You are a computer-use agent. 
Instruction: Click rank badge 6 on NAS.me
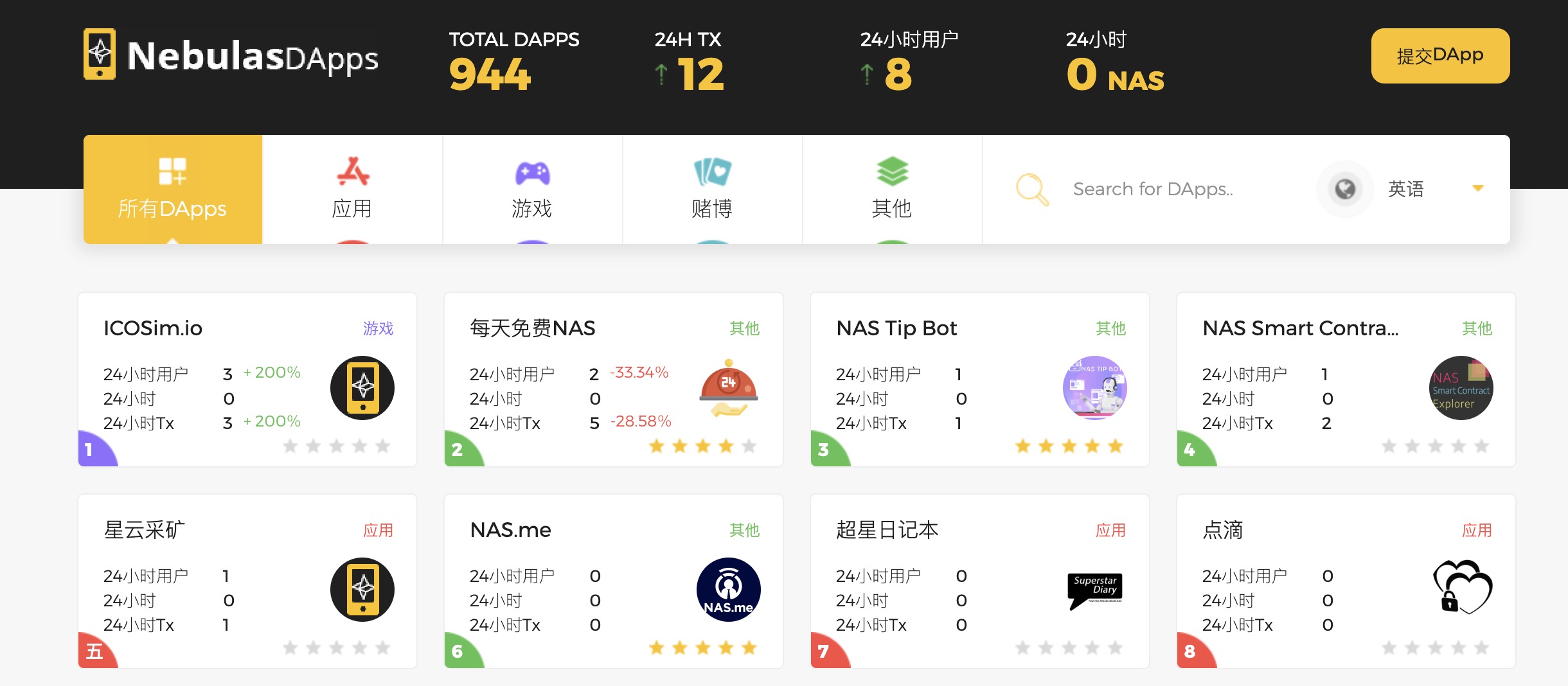pos(463,650)
